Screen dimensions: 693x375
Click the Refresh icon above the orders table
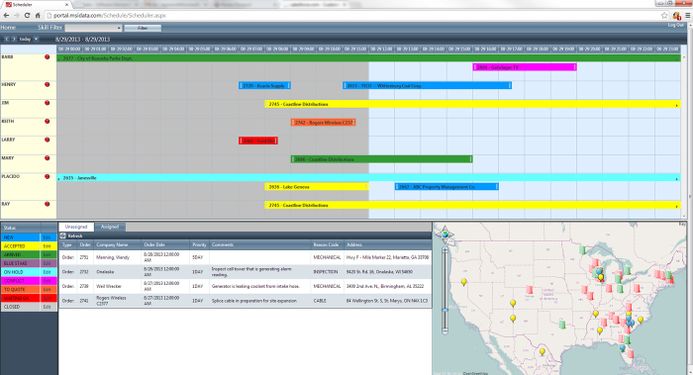[x=63, y=236]
